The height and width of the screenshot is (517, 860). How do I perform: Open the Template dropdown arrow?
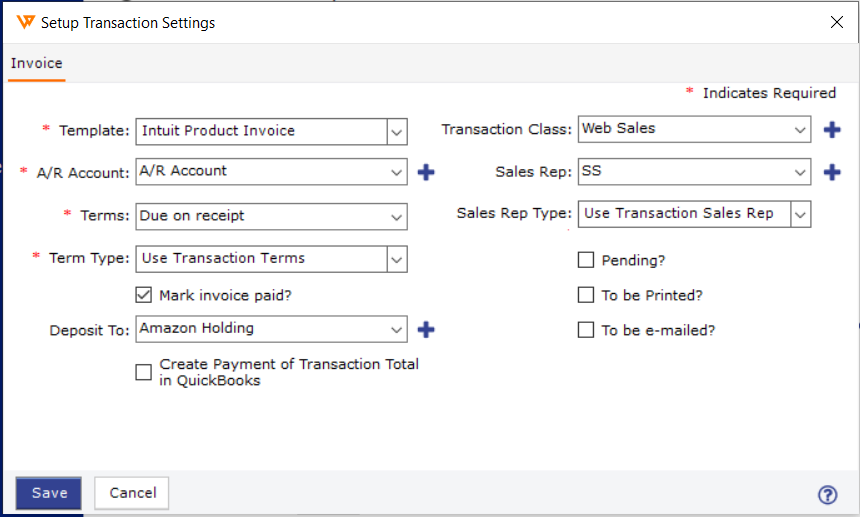397,132
